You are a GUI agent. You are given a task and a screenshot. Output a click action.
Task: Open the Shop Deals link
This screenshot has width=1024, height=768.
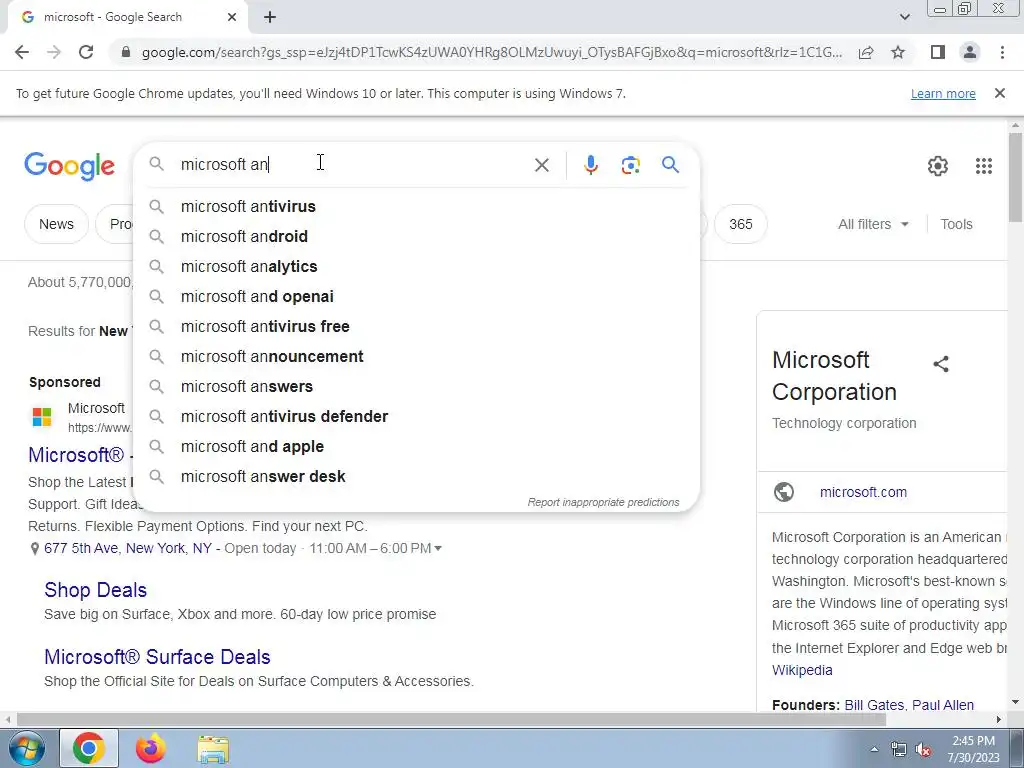[x=95, y=590]
